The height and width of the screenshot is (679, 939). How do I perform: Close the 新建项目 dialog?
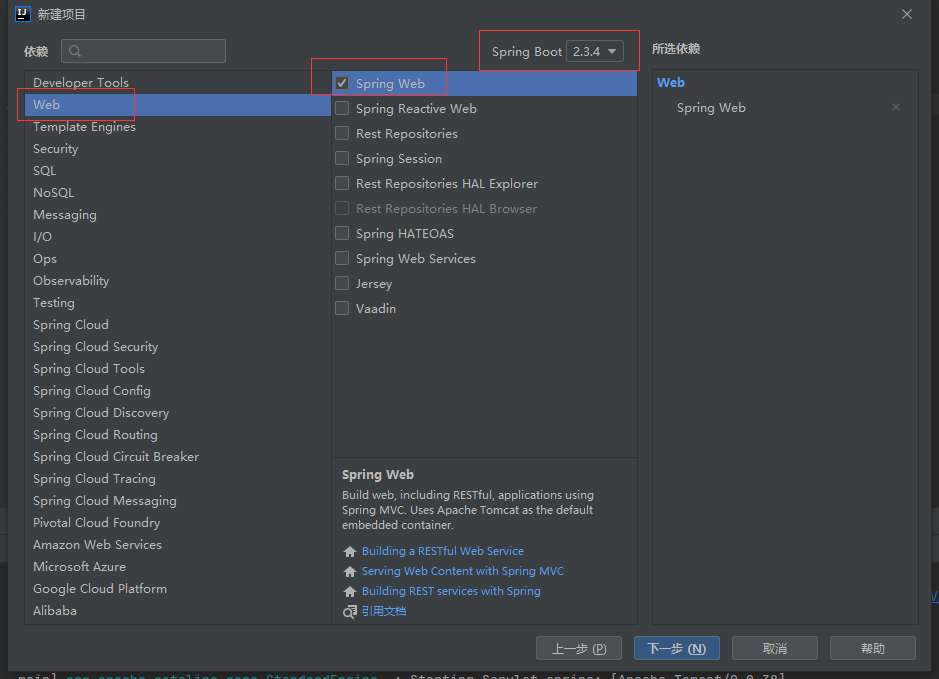click(907, 14)
